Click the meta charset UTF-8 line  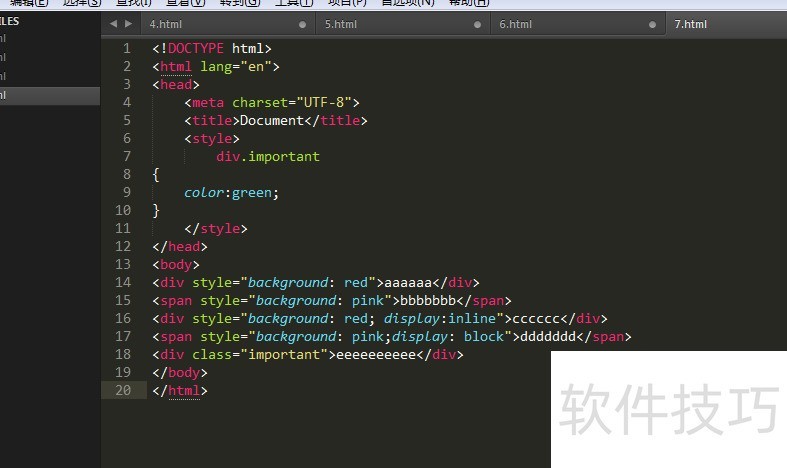pos(272,102)
